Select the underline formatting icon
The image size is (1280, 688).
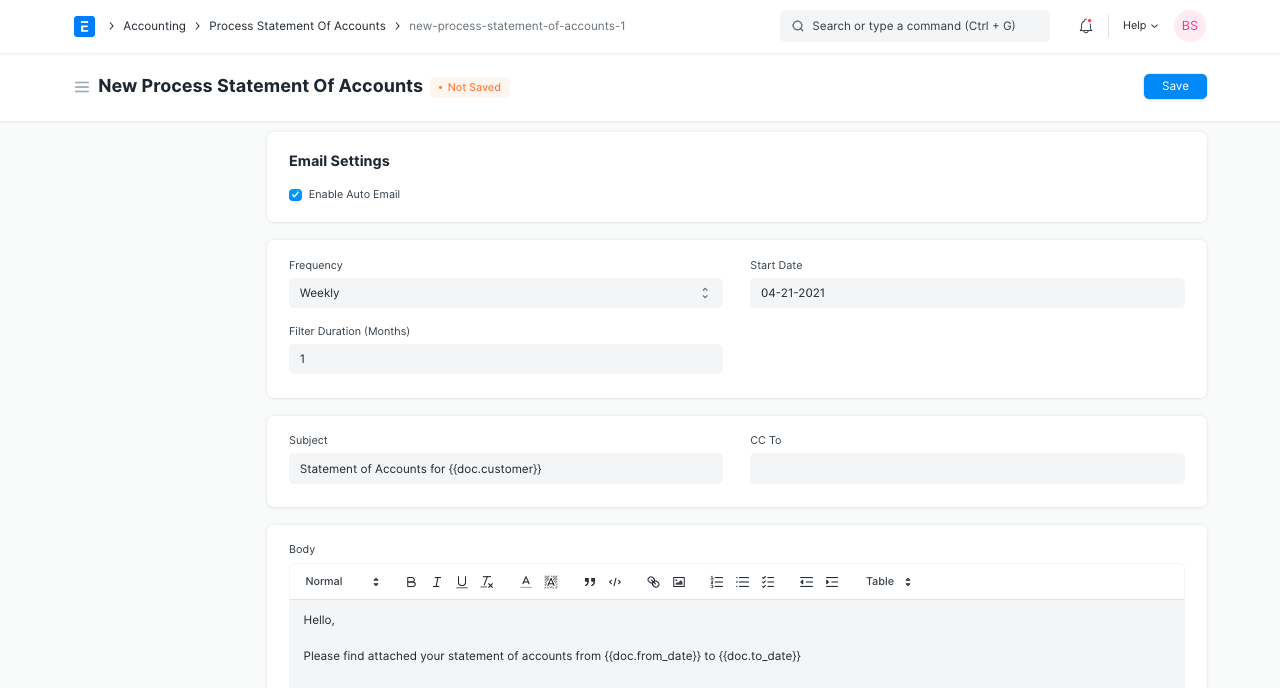click(x=461, y=581)
